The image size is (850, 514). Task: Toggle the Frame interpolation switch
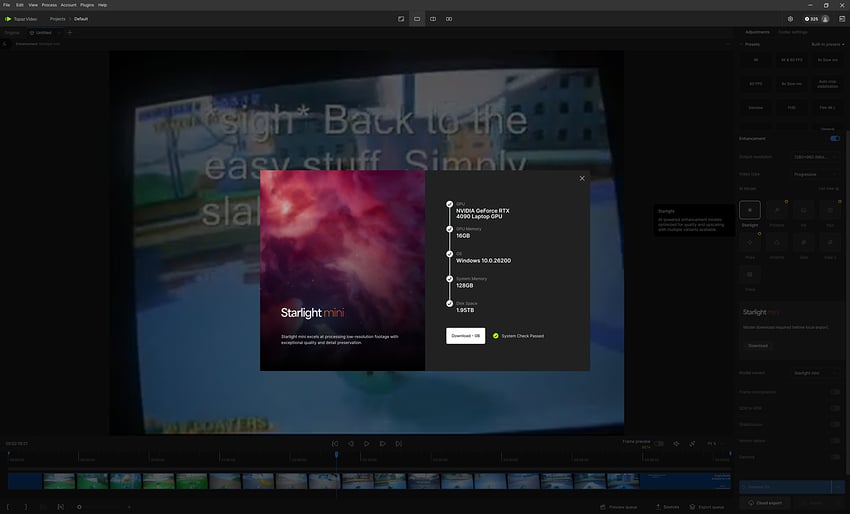[835, 391]
